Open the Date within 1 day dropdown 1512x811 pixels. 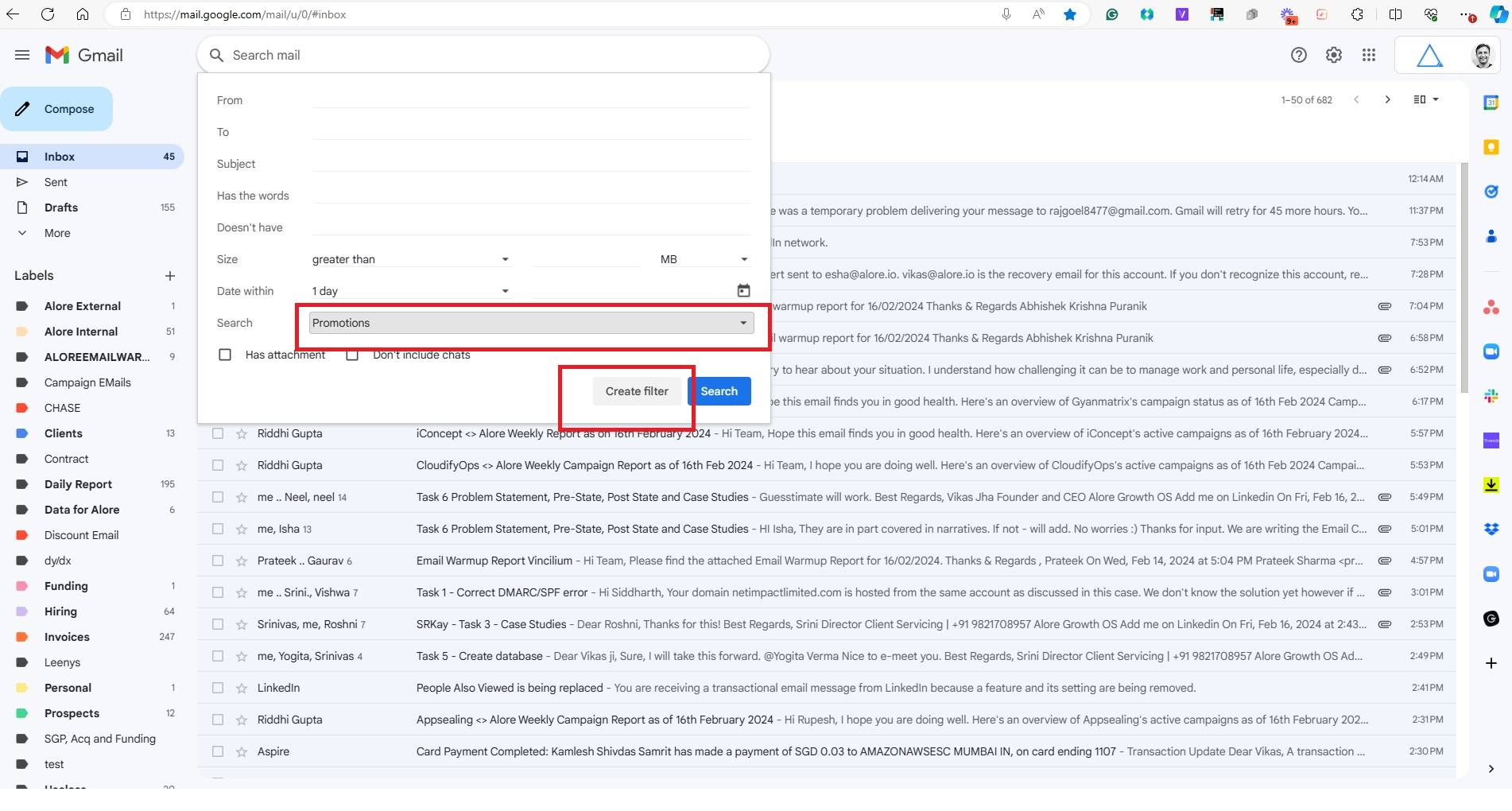click(x=411, y=291)
